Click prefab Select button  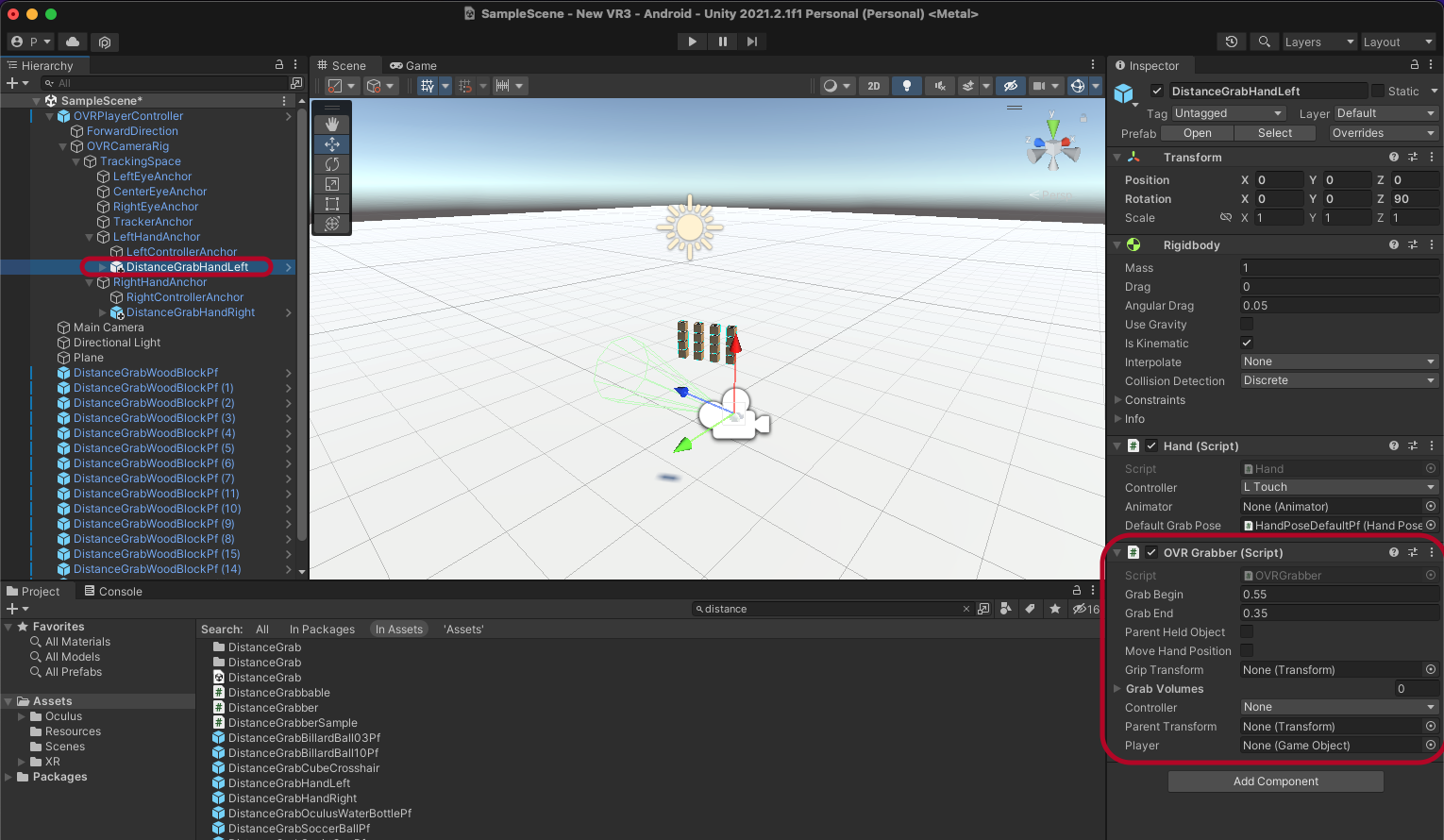point(1275,133)
